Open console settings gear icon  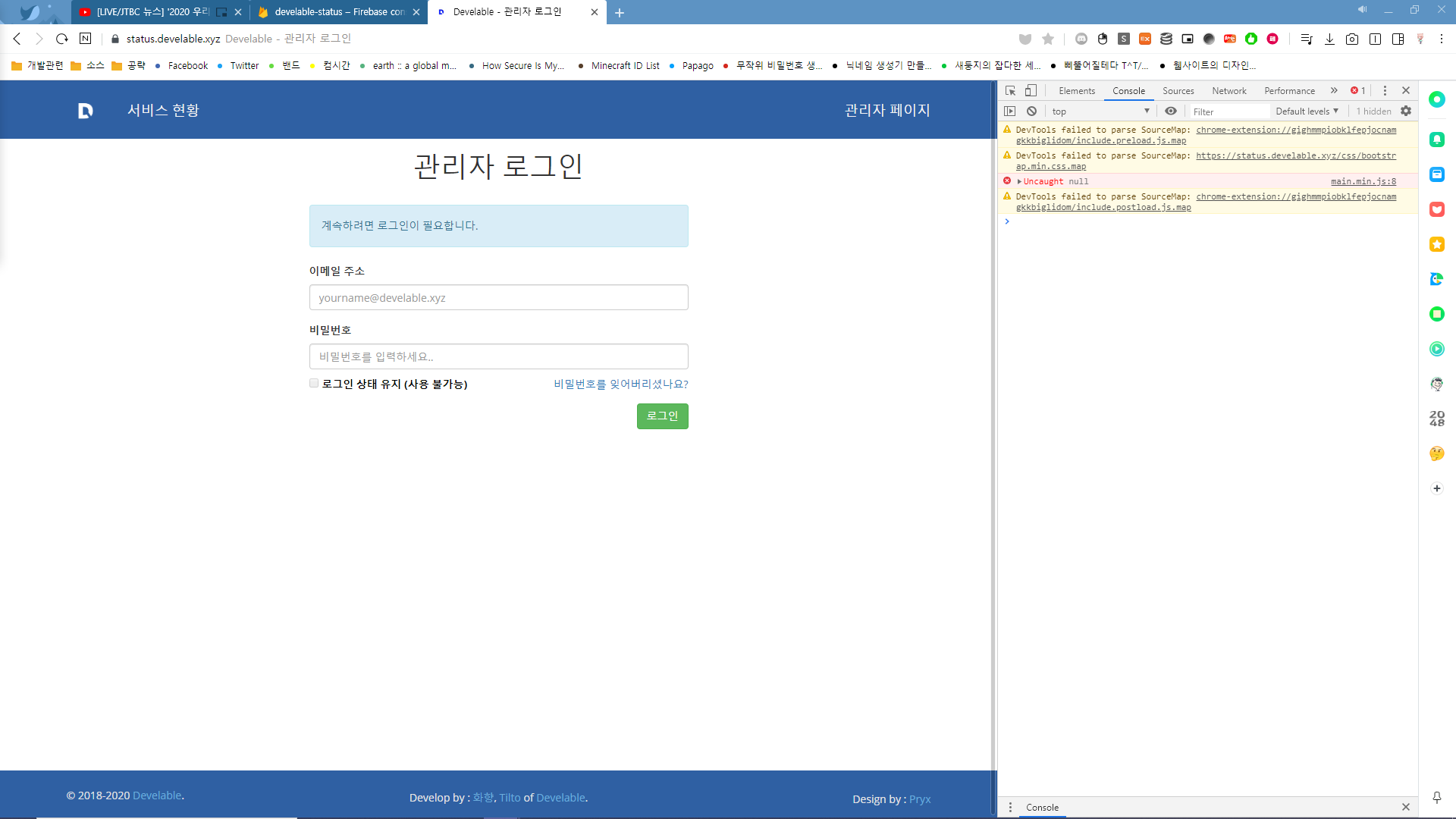click(1406, 111)
